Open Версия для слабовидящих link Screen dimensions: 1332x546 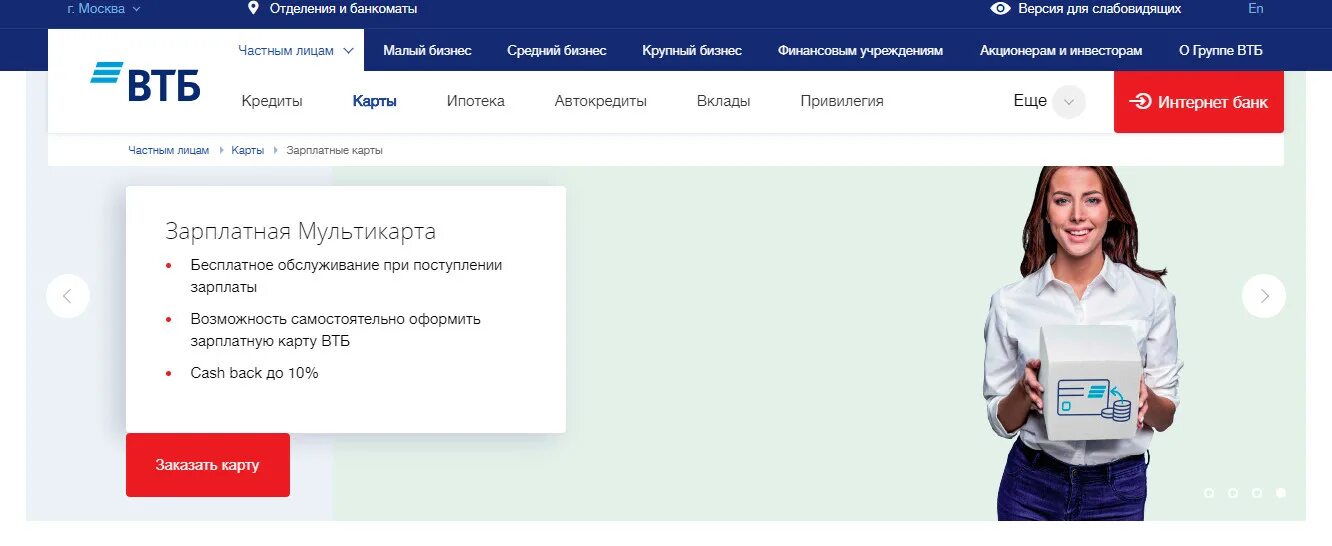(1099, 8)
